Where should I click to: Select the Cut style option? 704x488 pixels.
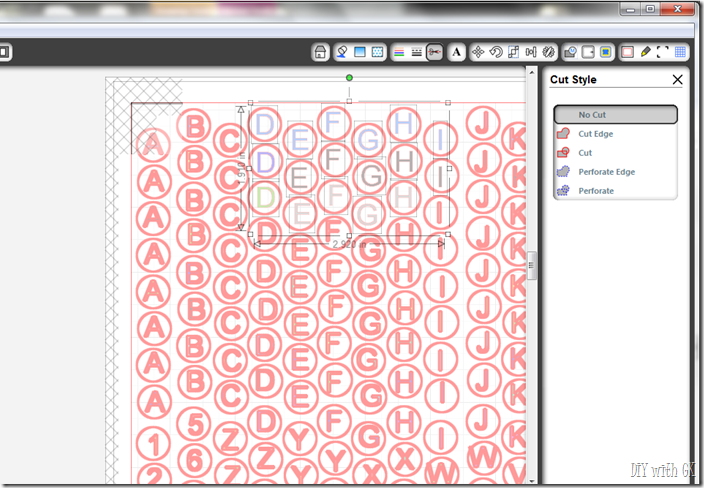pos(615,153)
